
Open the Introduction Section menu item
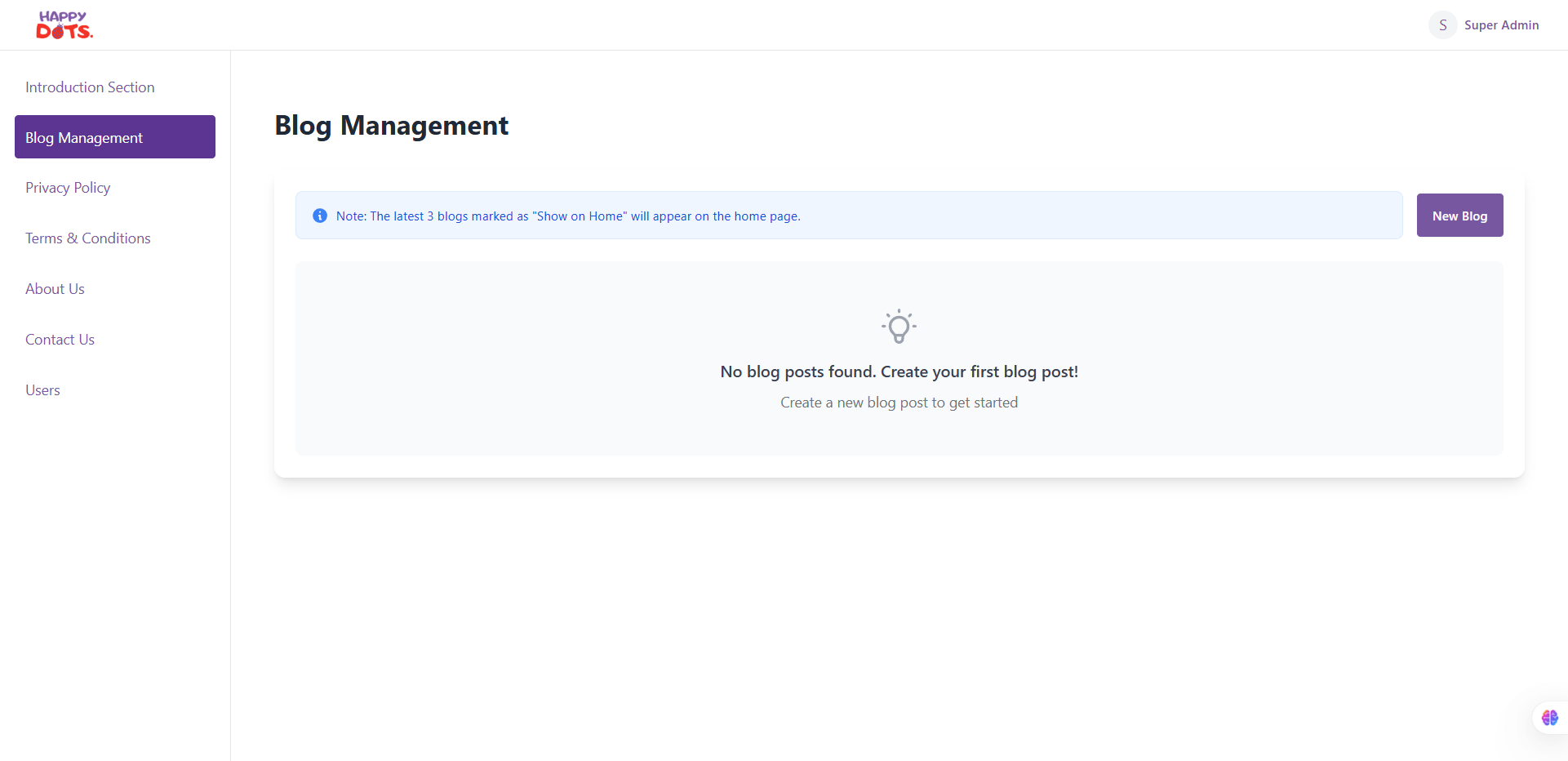(90, 87)
